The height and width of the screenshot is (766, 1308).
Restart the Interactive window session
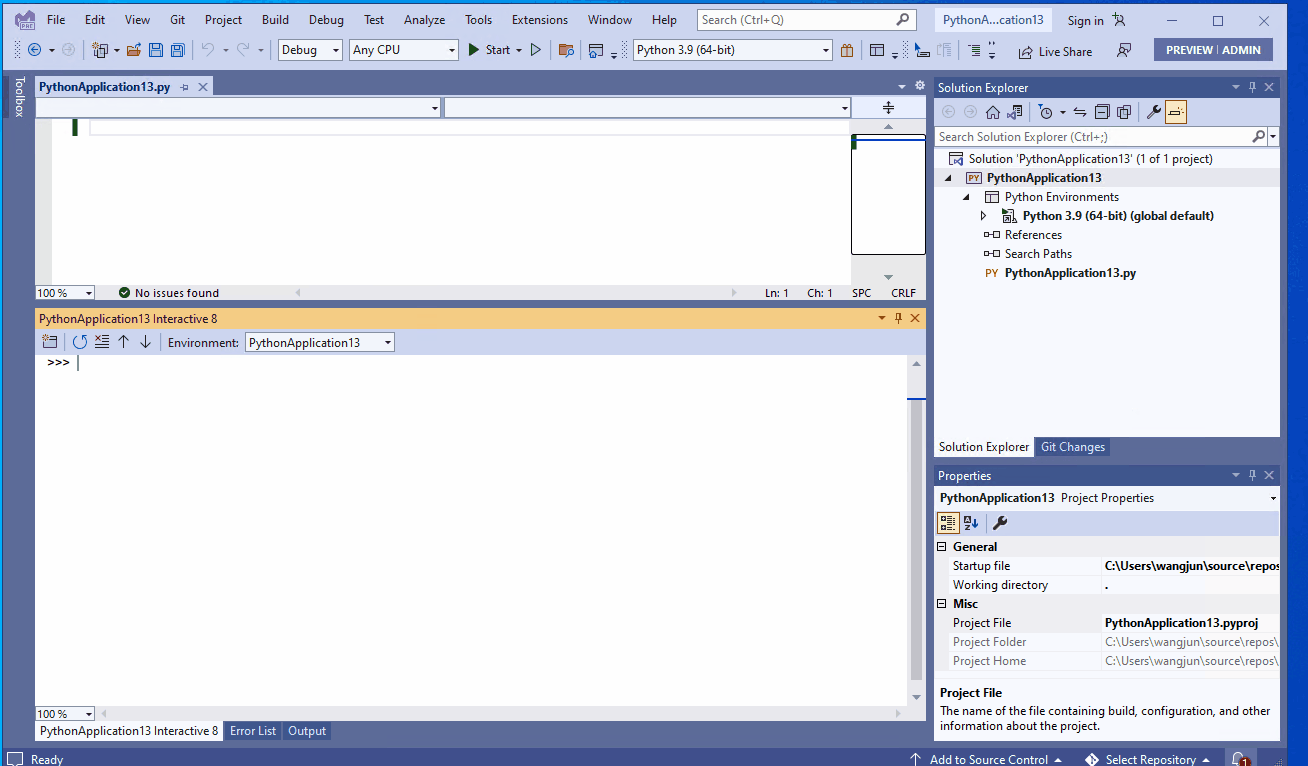pos(80,341)
